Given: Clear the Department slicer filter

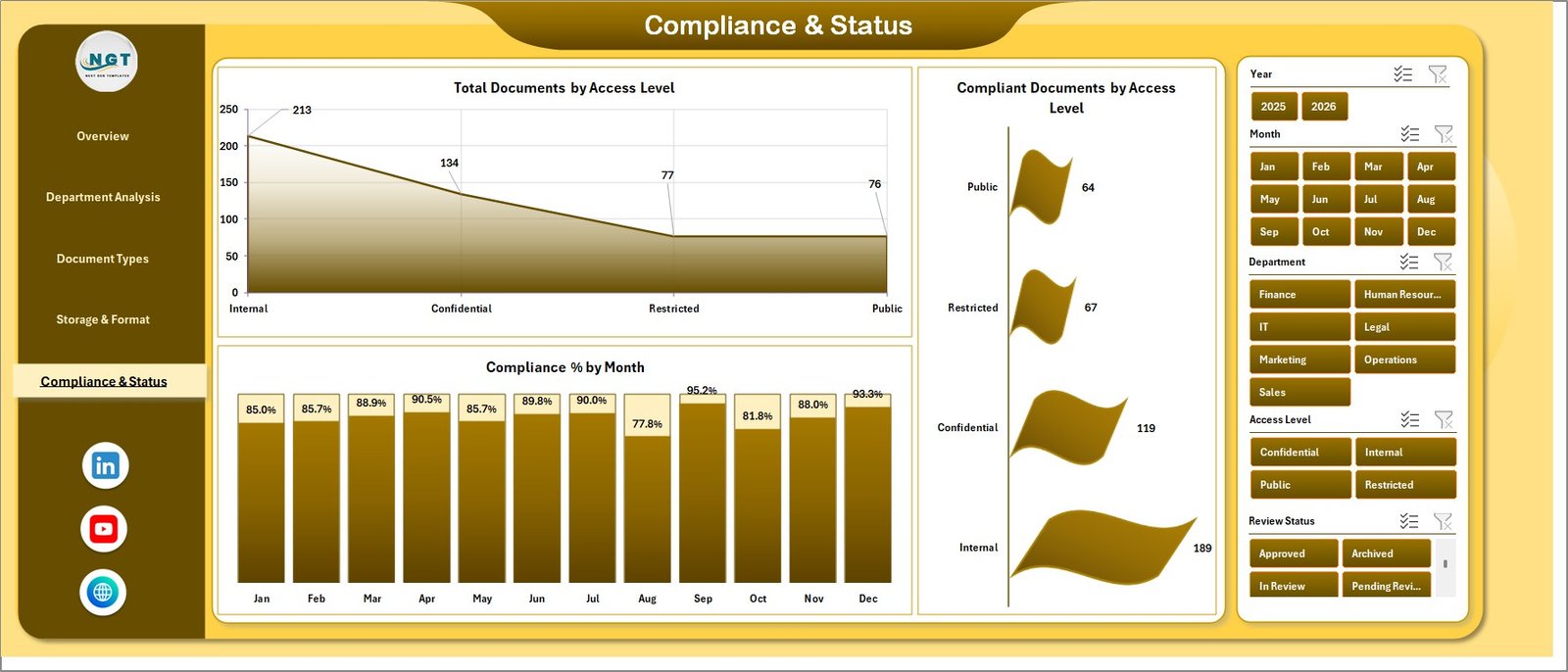Looking at the screenshot, I should (1443, 262).
